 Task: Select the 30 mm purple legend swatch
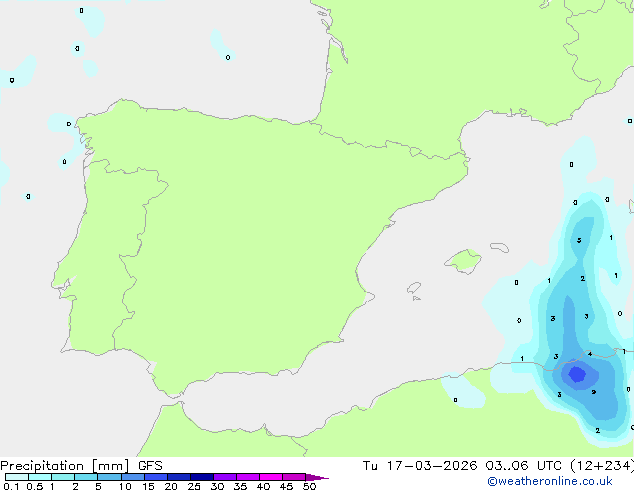pos(225,477)
